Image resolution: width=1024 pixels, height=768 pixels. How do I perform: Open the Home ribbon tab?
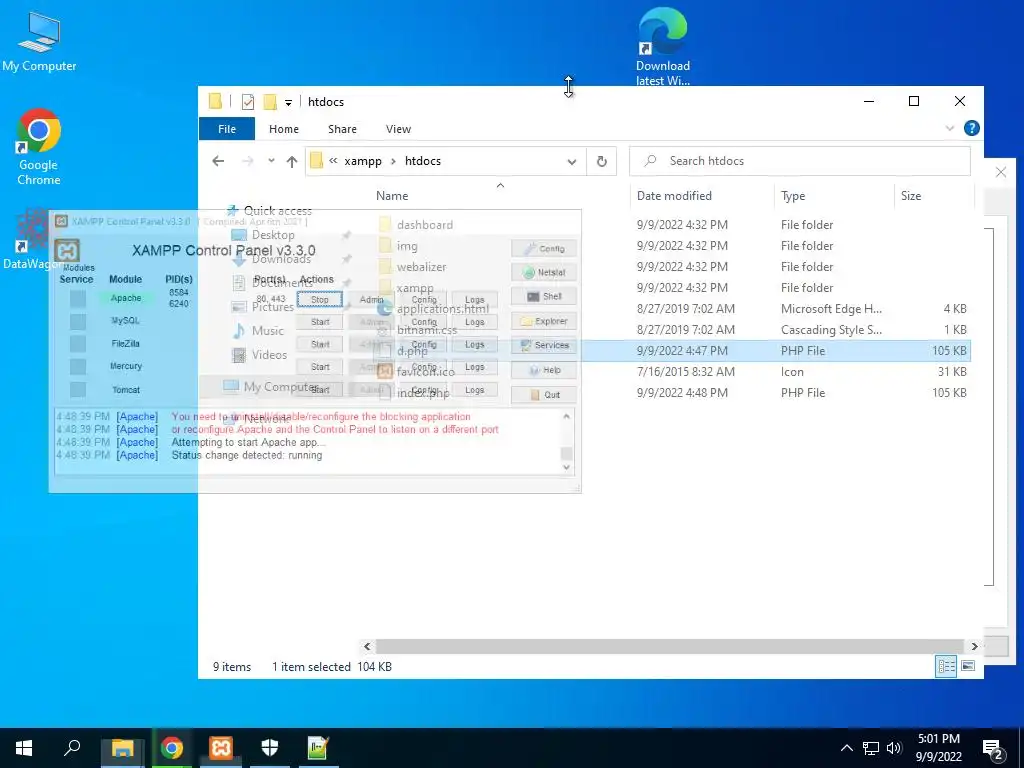(284, 129)
